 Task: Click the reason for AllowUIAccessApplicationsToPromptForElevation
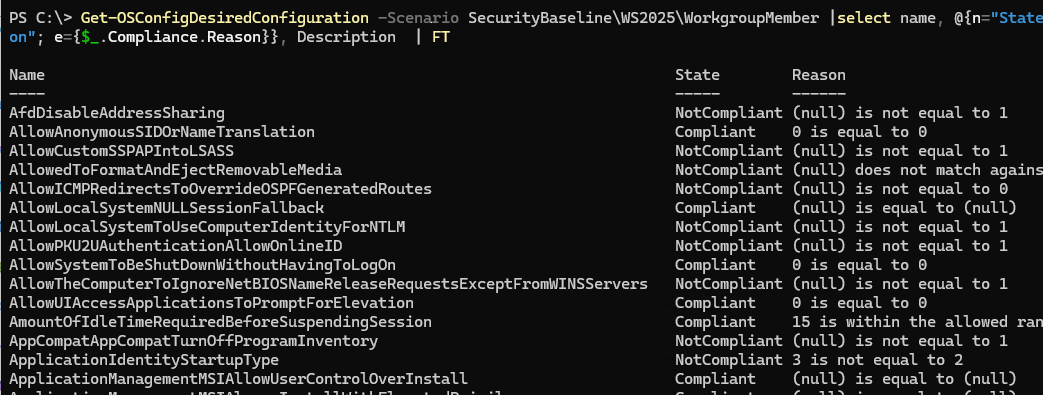[x=859, y=303]
